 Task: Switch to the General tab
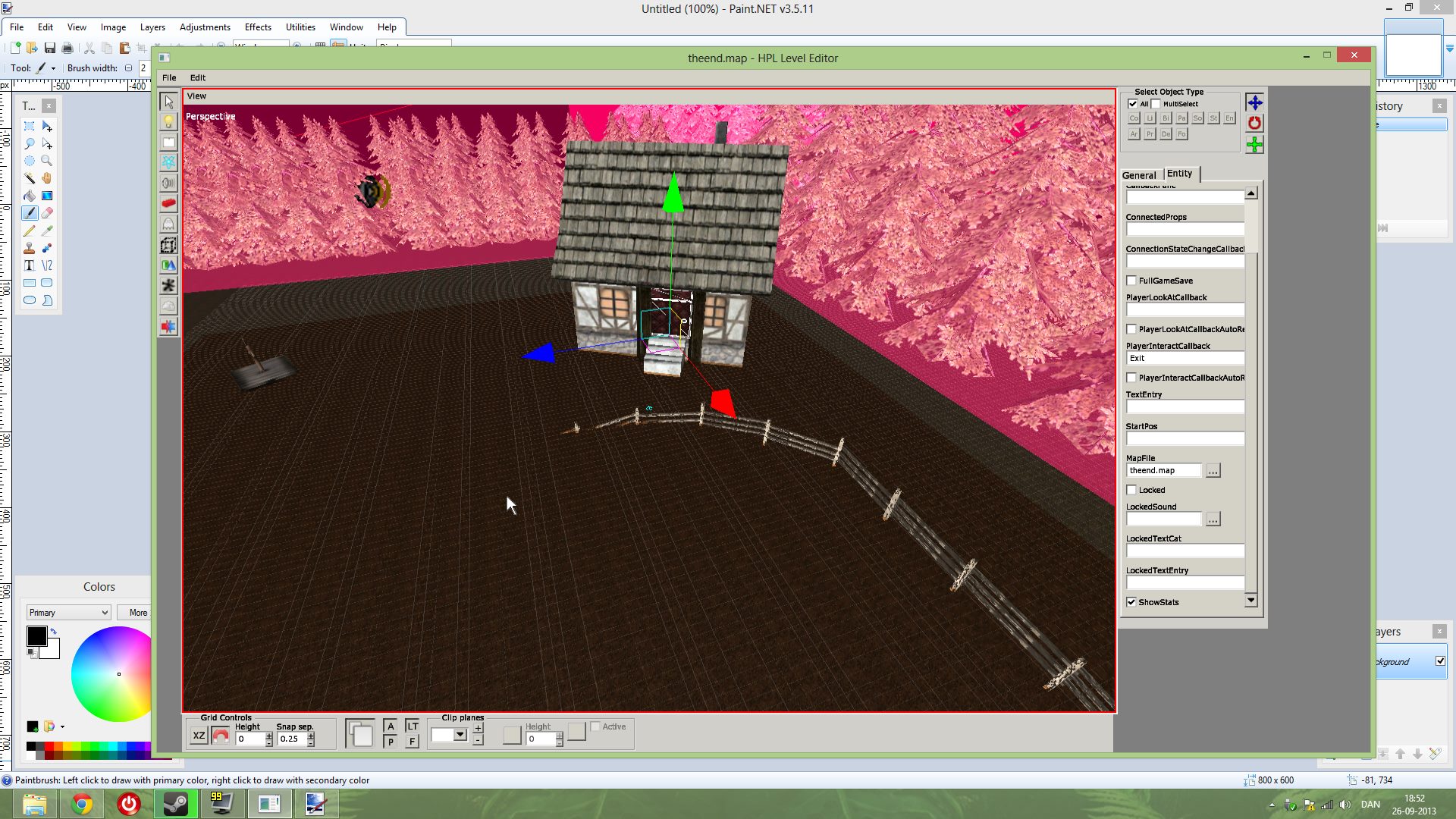pos(1138,175)
